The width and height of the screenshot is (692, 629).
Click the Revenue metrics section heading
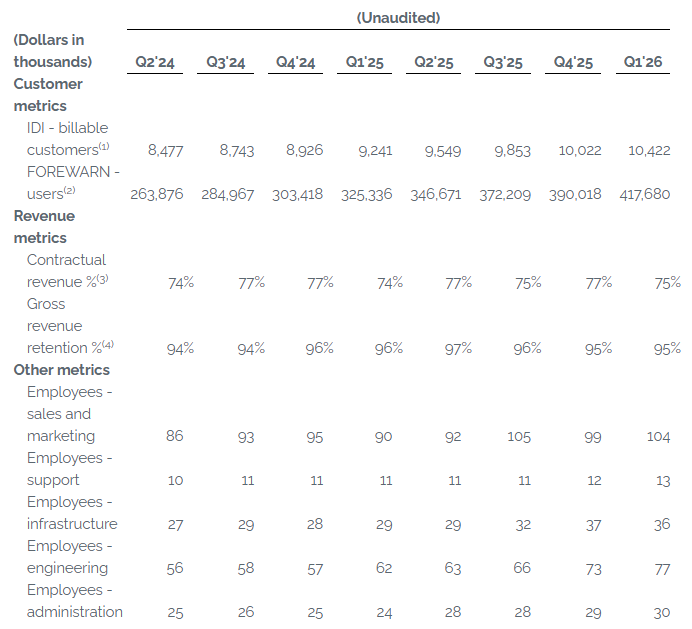[44, 227]
